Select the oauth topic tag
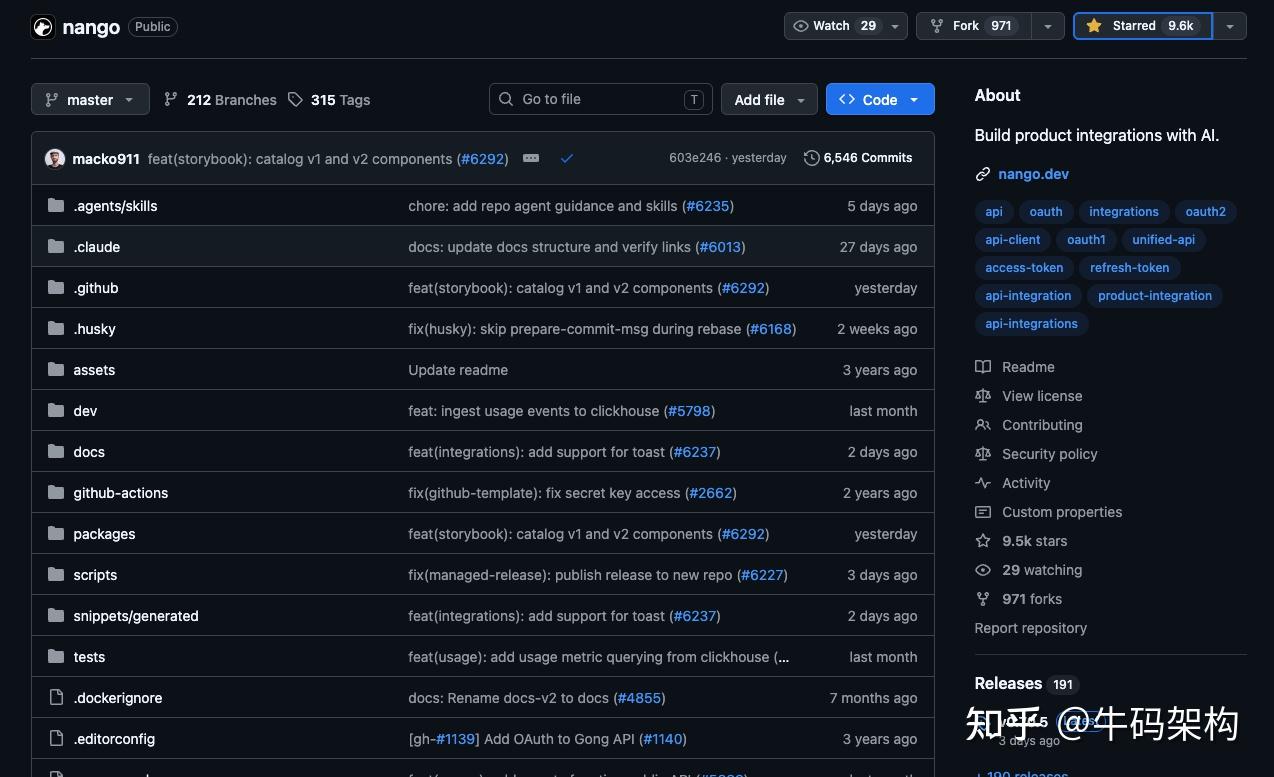The image size is (1274, 777). pos(1046,212)
